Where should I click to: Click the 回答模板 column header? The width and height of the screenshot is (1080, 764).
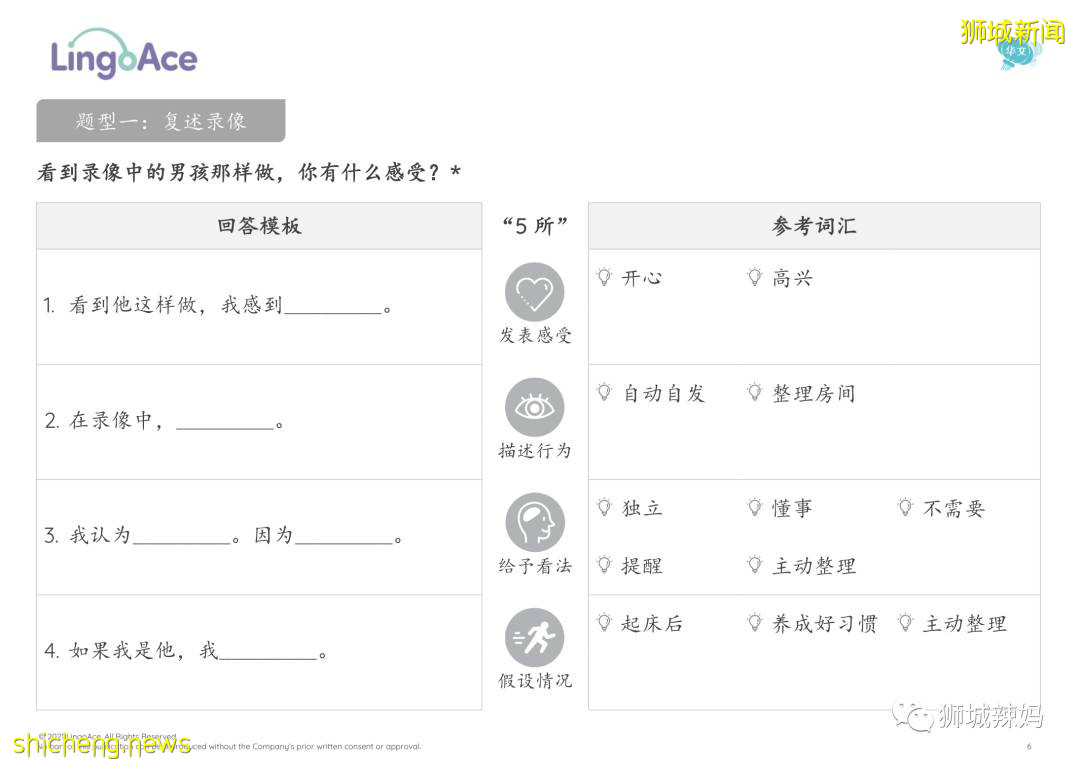pos(258,225)
